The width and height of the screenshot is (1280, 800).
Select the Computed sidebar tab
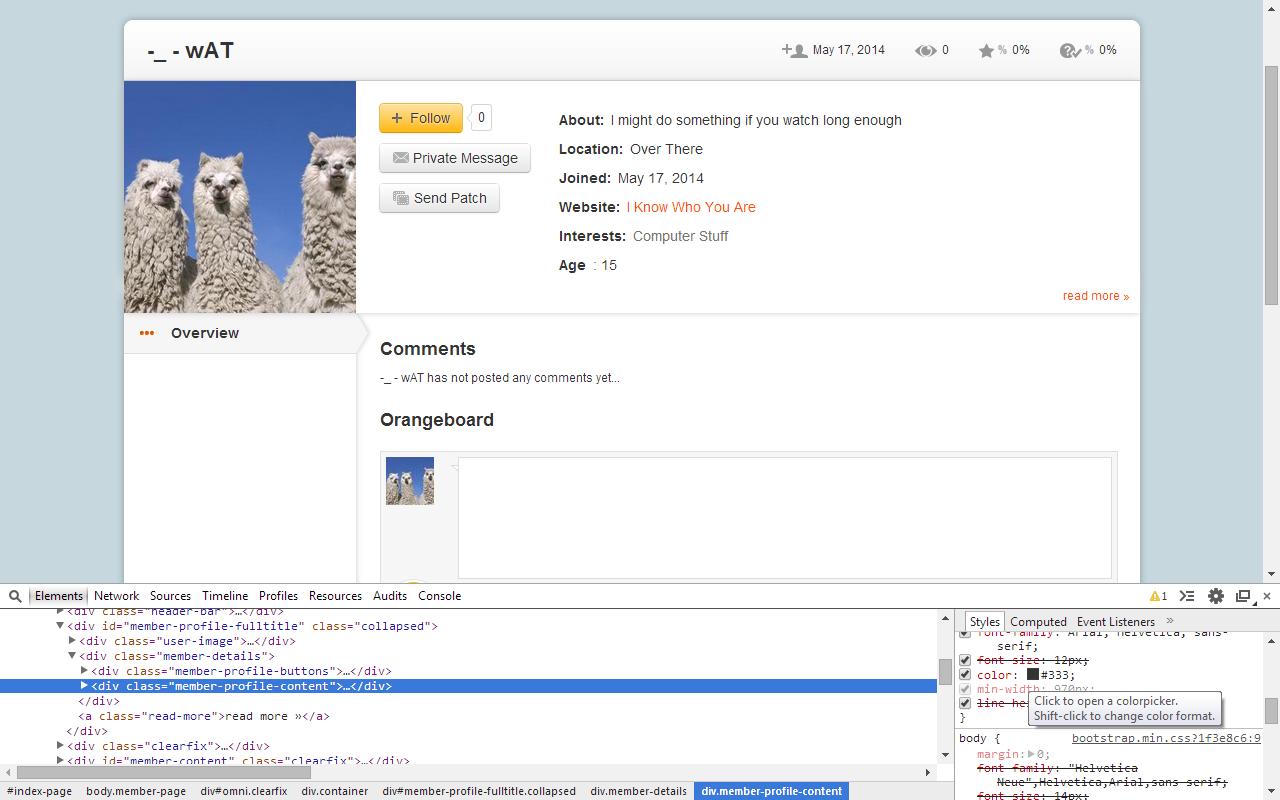(1038, 622)
